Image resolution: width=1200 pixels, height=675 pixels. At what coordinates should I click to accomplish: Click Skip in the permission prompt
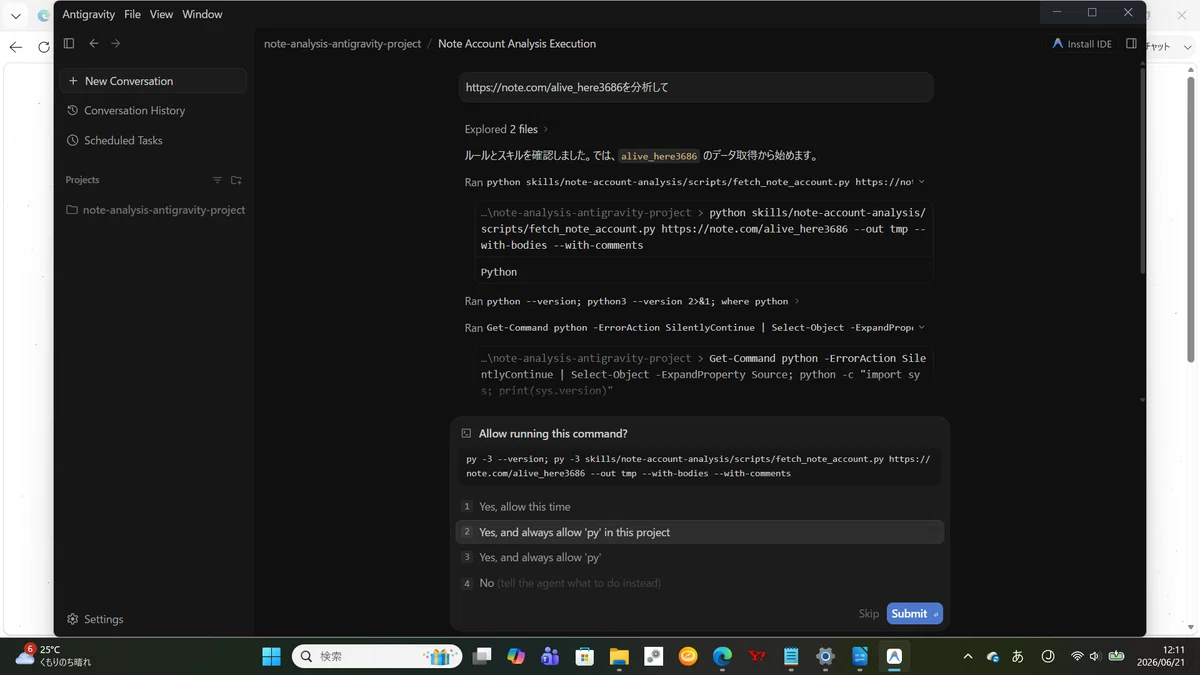pyautogui.click(x=868, y=614)
